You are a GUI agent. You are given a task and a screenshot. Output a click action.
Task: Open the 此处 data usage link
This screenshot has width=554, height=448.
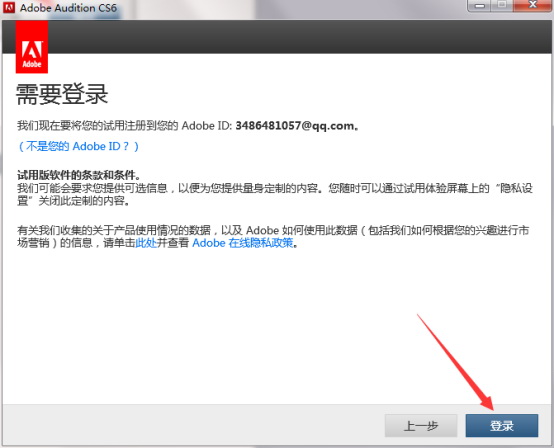point(146,243)
